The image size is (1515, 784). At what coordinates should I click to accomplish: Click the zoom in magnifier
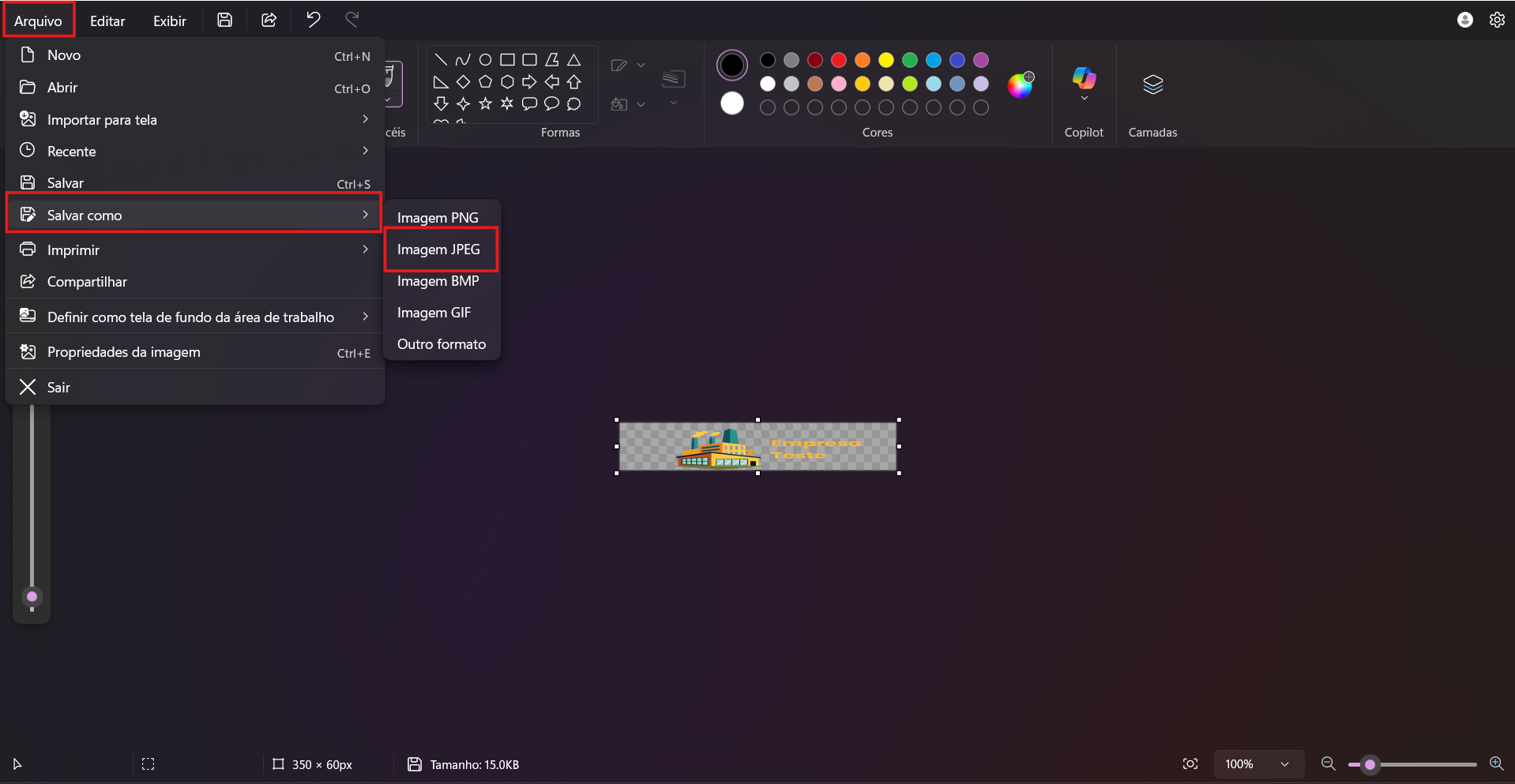[1496, 763]
